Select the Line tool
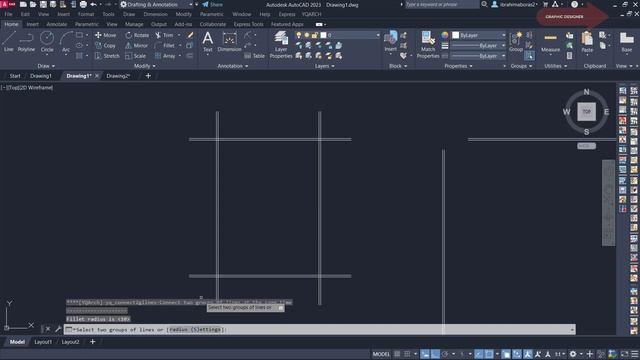 [9, 41]
